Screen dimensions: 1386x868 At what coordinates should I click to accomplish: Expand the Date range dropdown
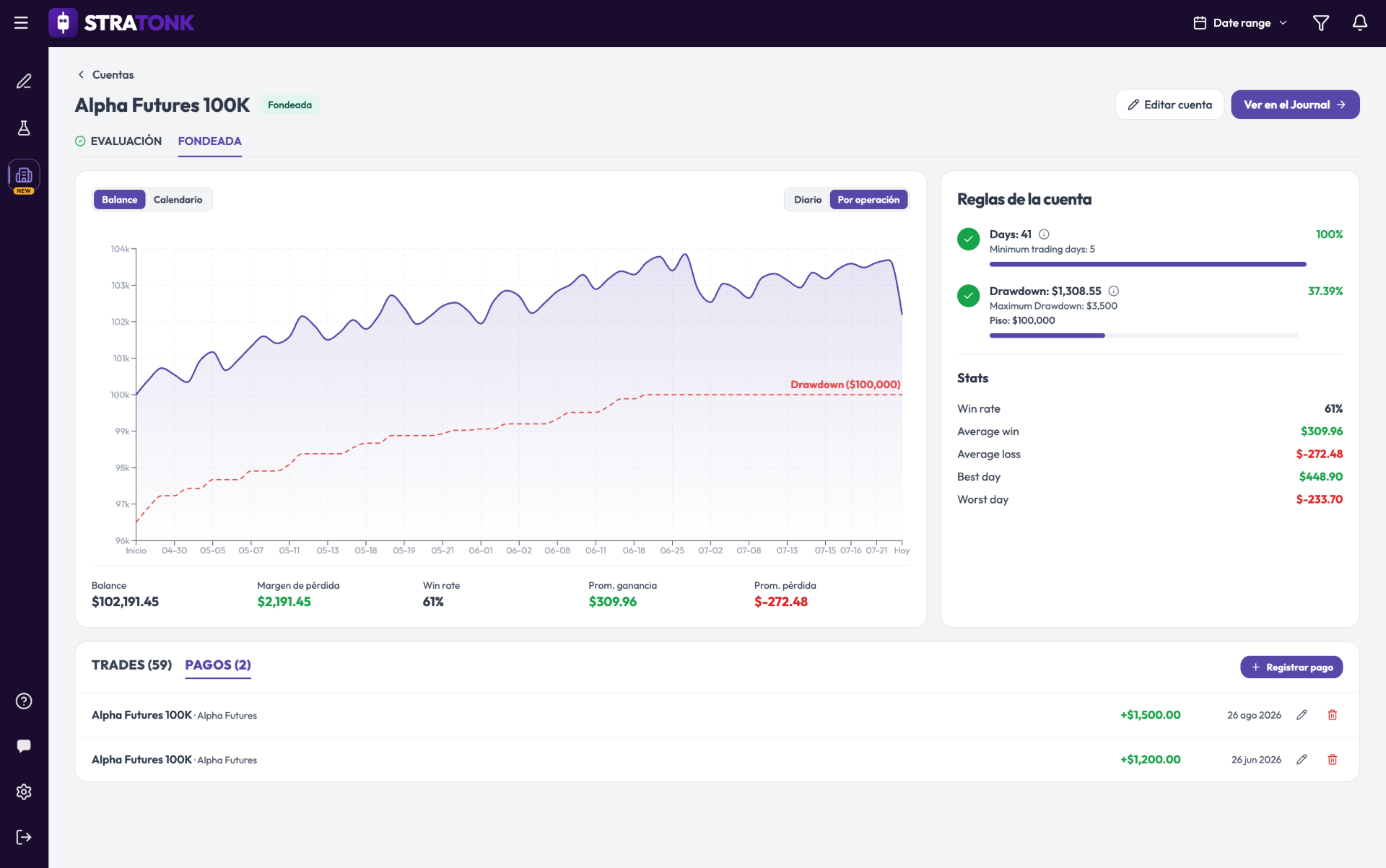click(1240, 23)
